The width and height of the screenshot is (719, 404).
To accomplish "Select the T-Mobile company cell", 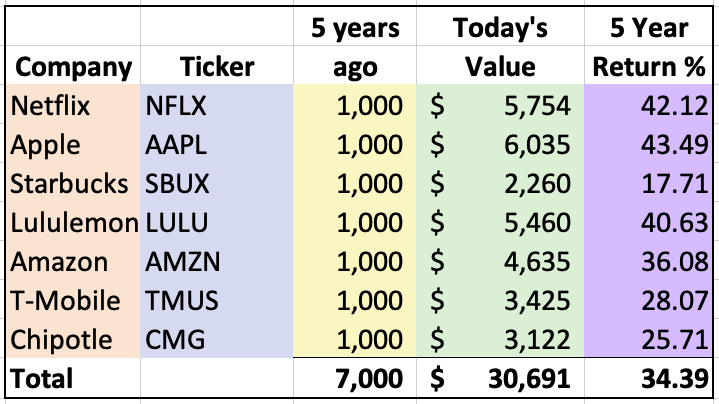I will tap(73, 300).
